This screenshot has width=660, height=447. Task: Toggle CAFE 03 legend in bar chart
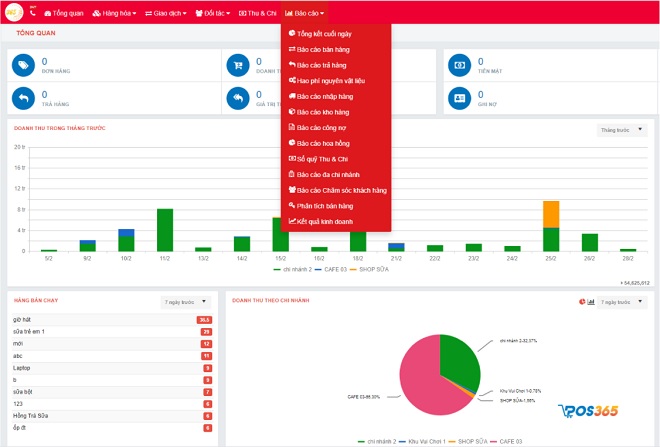pyautogui.click(x=331, y=269)
